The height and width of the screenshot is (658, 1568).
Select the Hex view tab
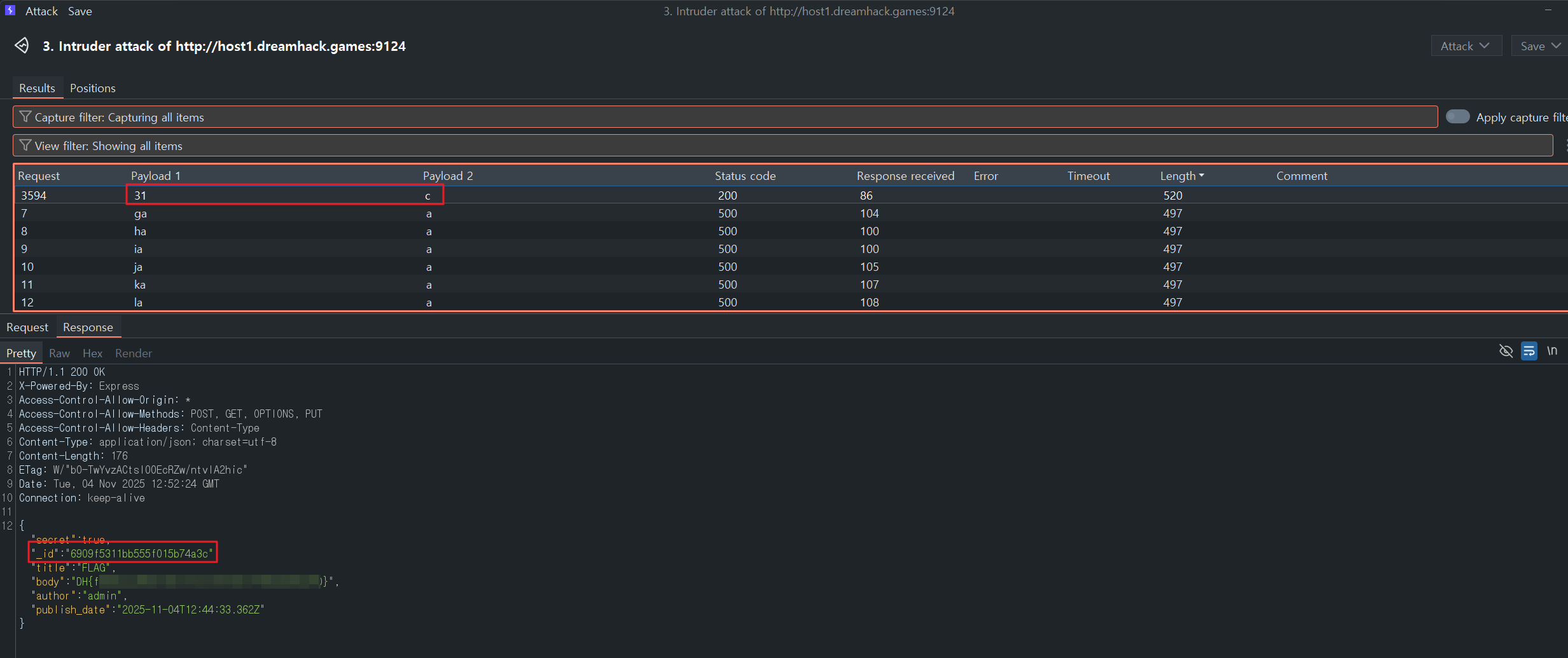click(92, 353)
